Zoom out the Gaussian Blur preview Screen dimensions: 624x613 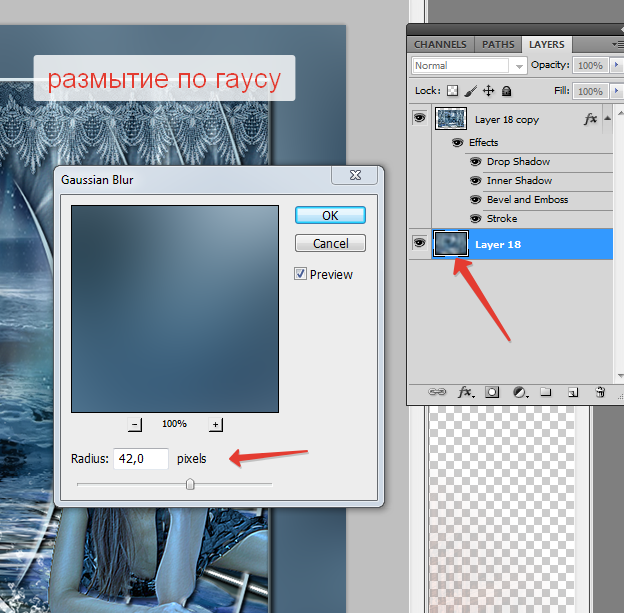[x=135, y=425]
